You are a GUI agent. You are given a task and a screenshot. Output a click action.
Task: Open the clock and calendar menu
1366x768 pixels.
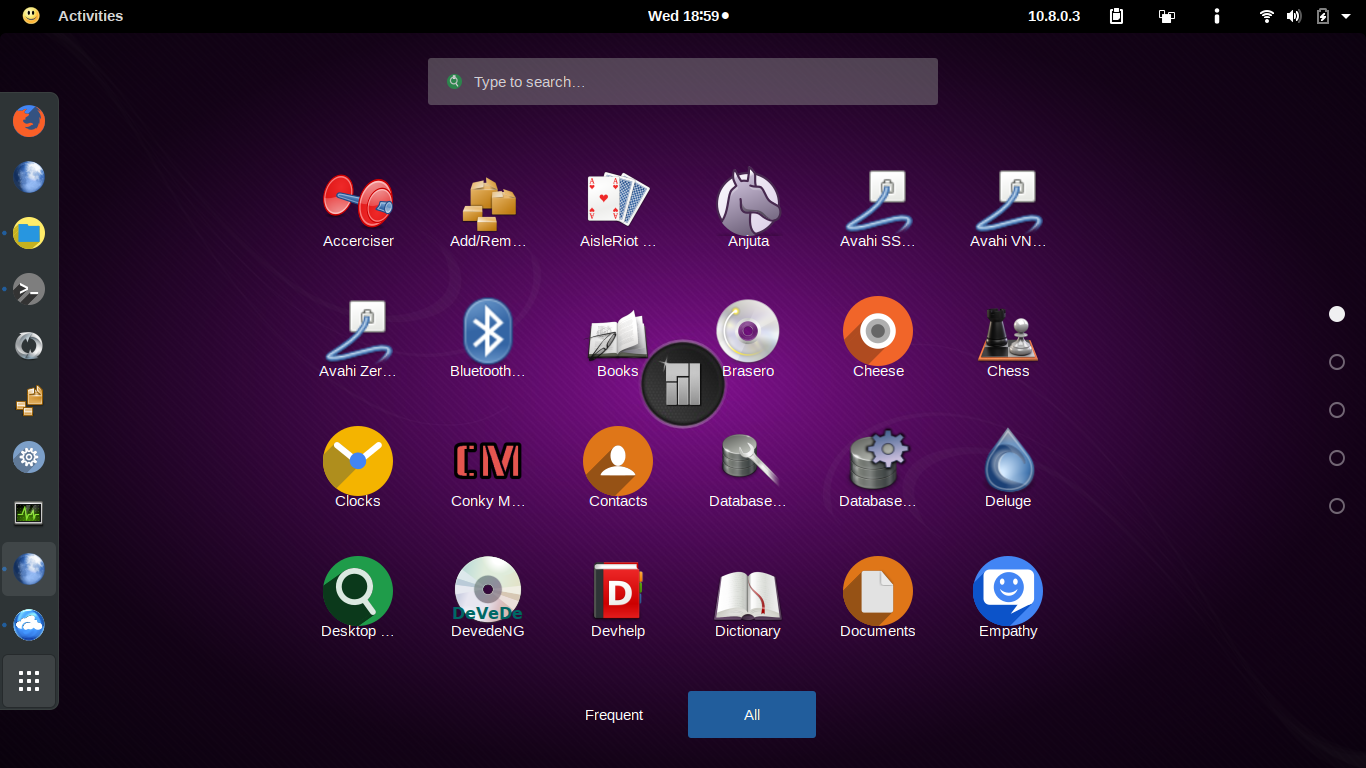click(688, 16)
